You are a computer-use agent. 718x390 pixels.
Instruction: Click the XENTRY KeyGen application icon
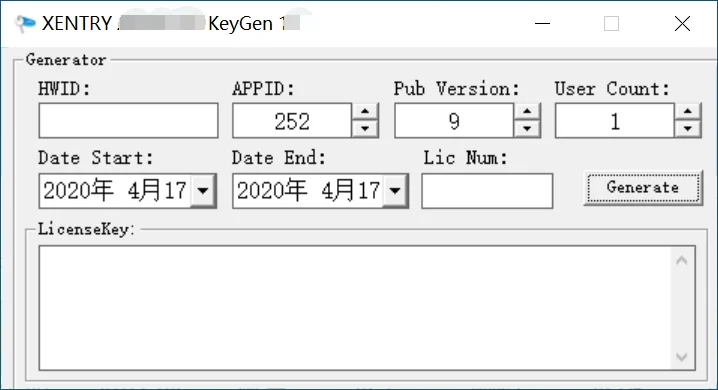[25, 23]
